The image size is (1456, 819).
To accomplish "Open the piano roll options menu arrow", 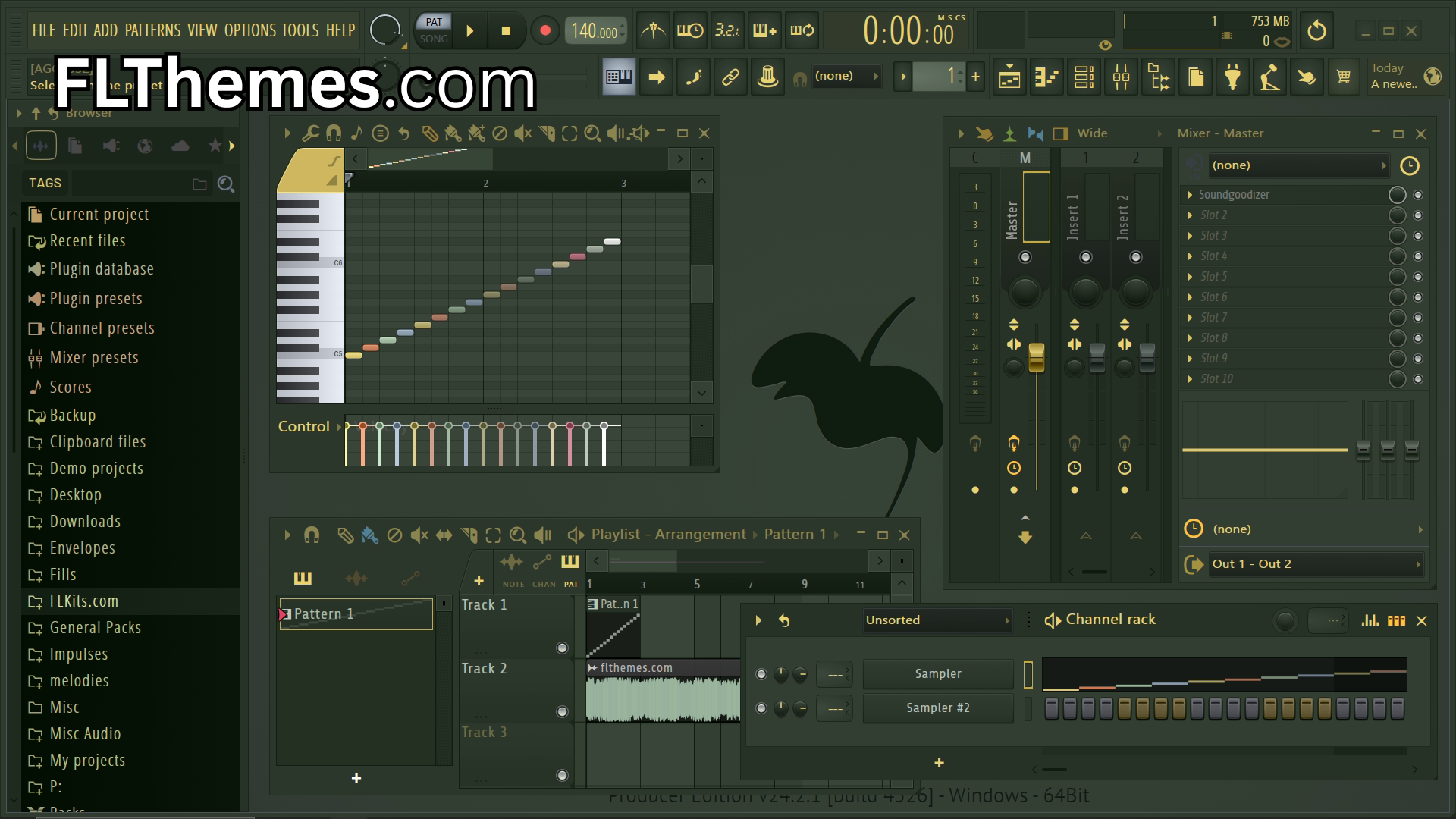I will click(x=287, y=133).
